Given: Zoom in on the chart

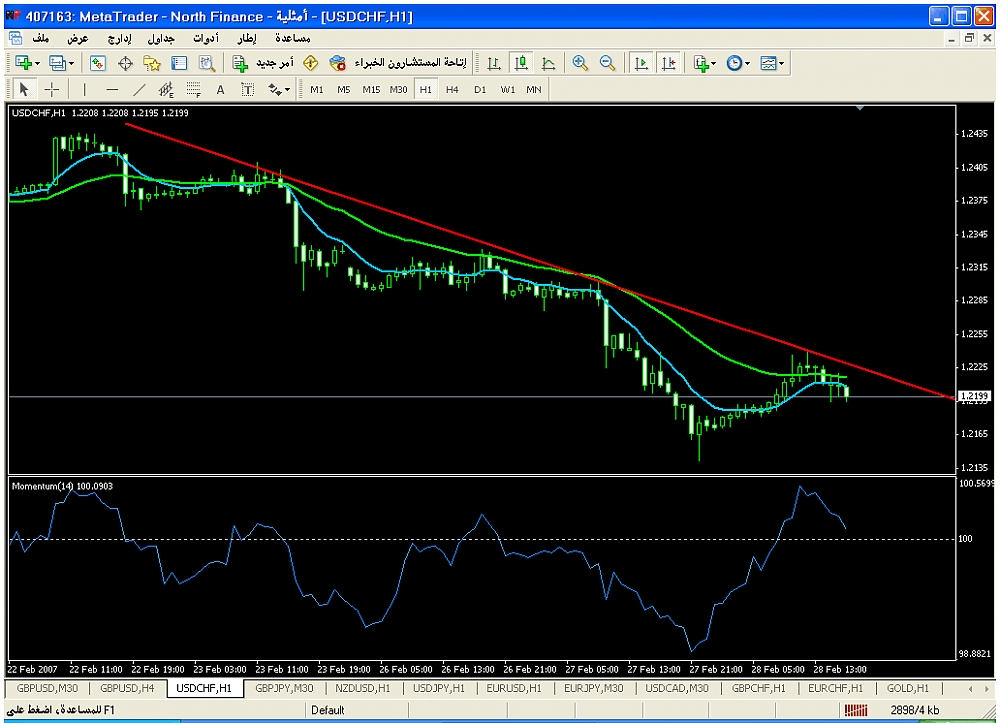Looking at the screenshot, I should (x=580, y=63).
